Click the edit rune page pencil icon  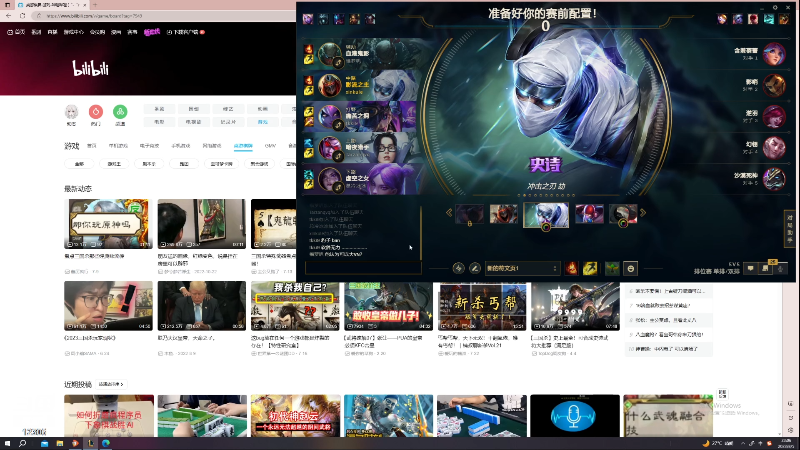tap(474, 268)
